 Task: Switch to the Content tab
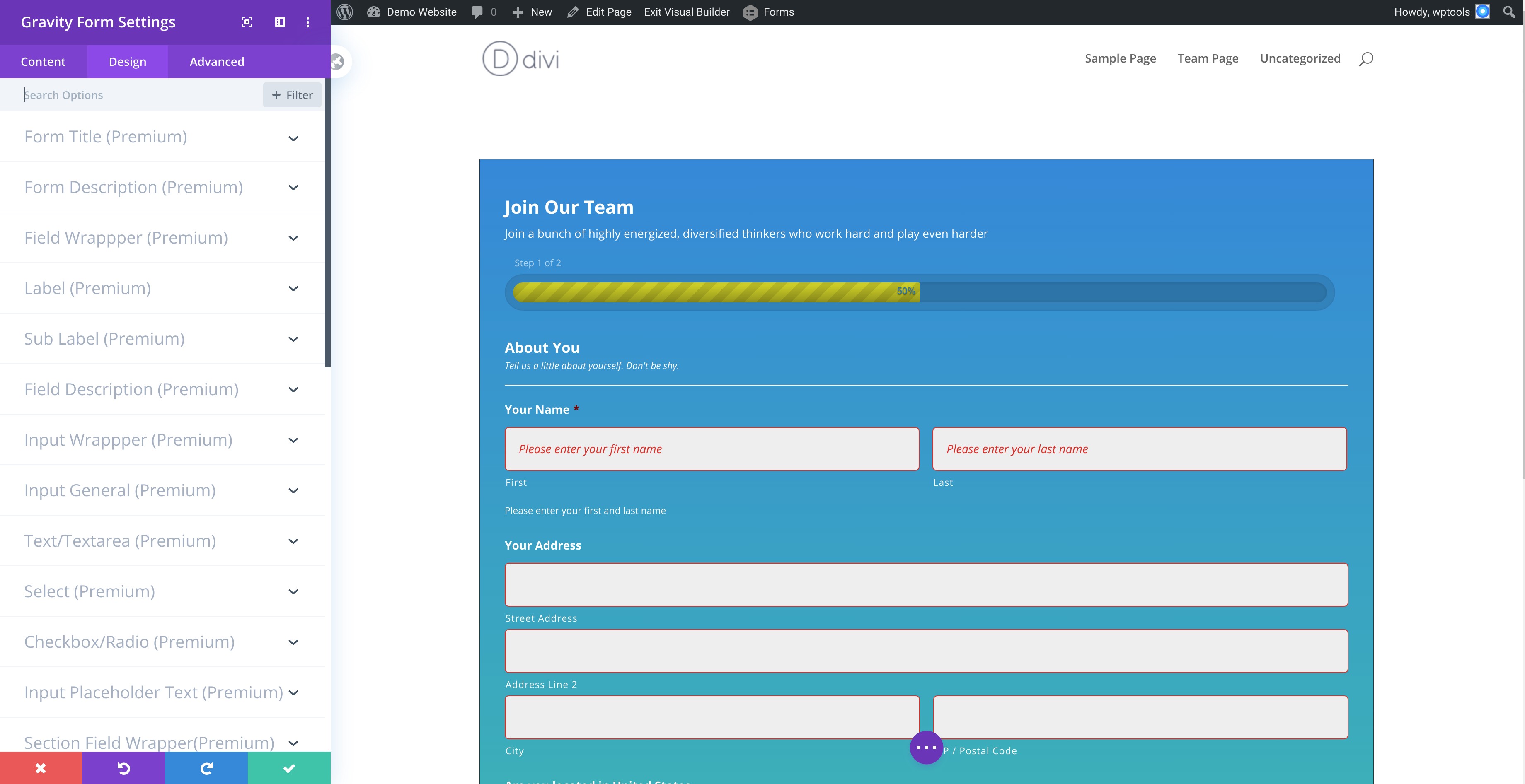[x=43, y=62]
